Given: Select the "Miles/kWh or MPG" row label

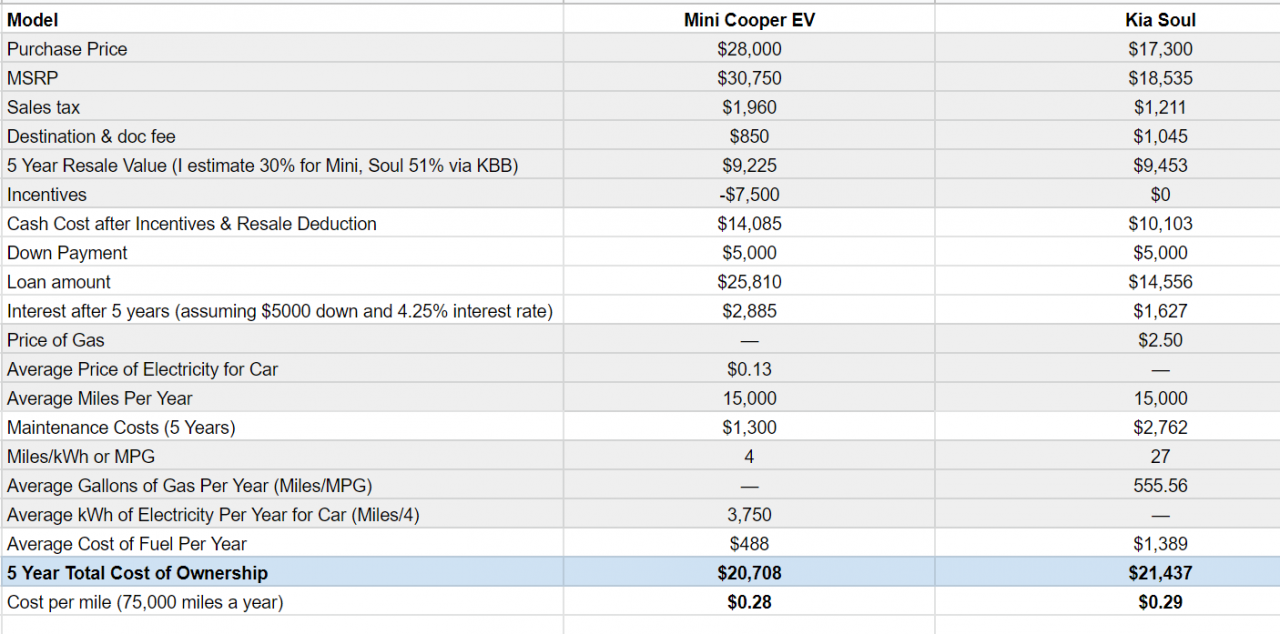Looking at the screenshot, I should (x=82, y=456).
